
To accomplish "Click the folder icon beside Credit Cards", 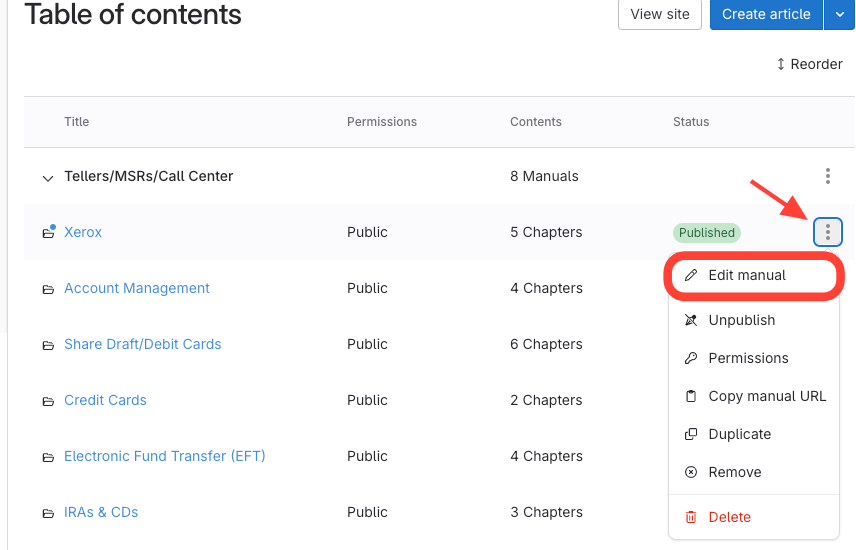I will (47, 401).
